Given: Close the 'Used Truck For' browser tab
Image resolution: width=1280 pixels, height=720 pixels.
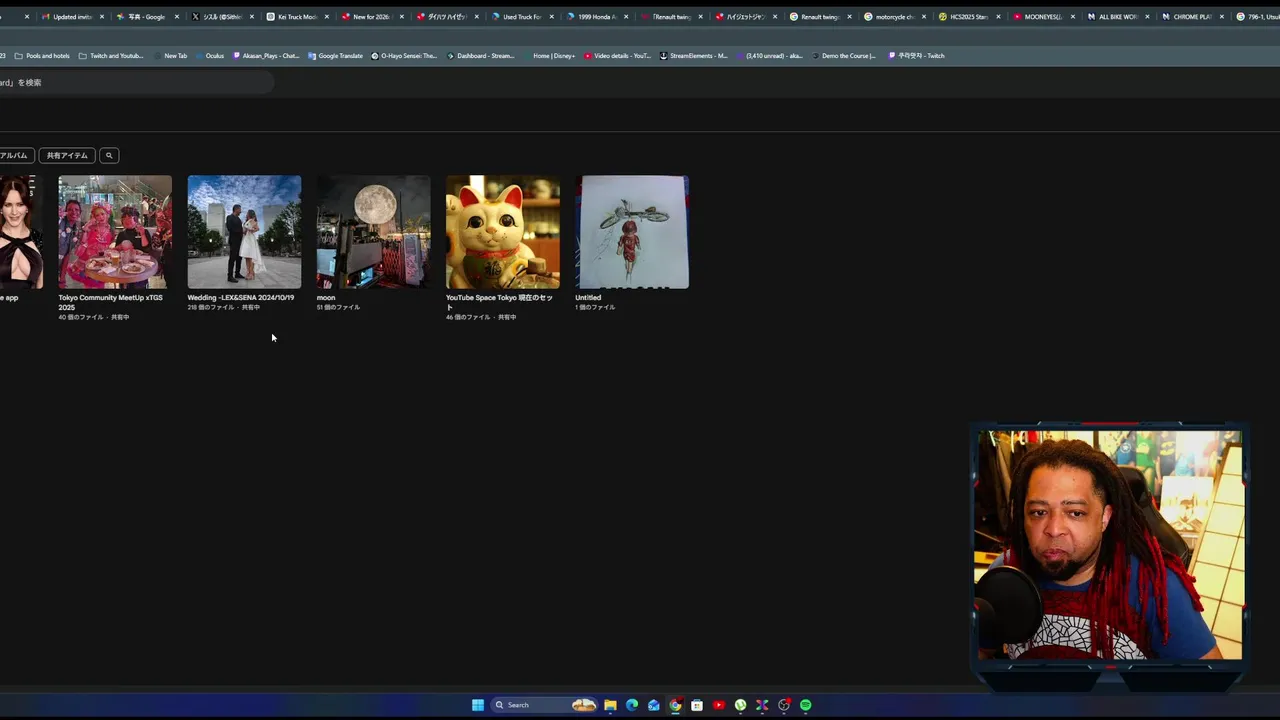Looking at the screenshot, I should 552,17.
